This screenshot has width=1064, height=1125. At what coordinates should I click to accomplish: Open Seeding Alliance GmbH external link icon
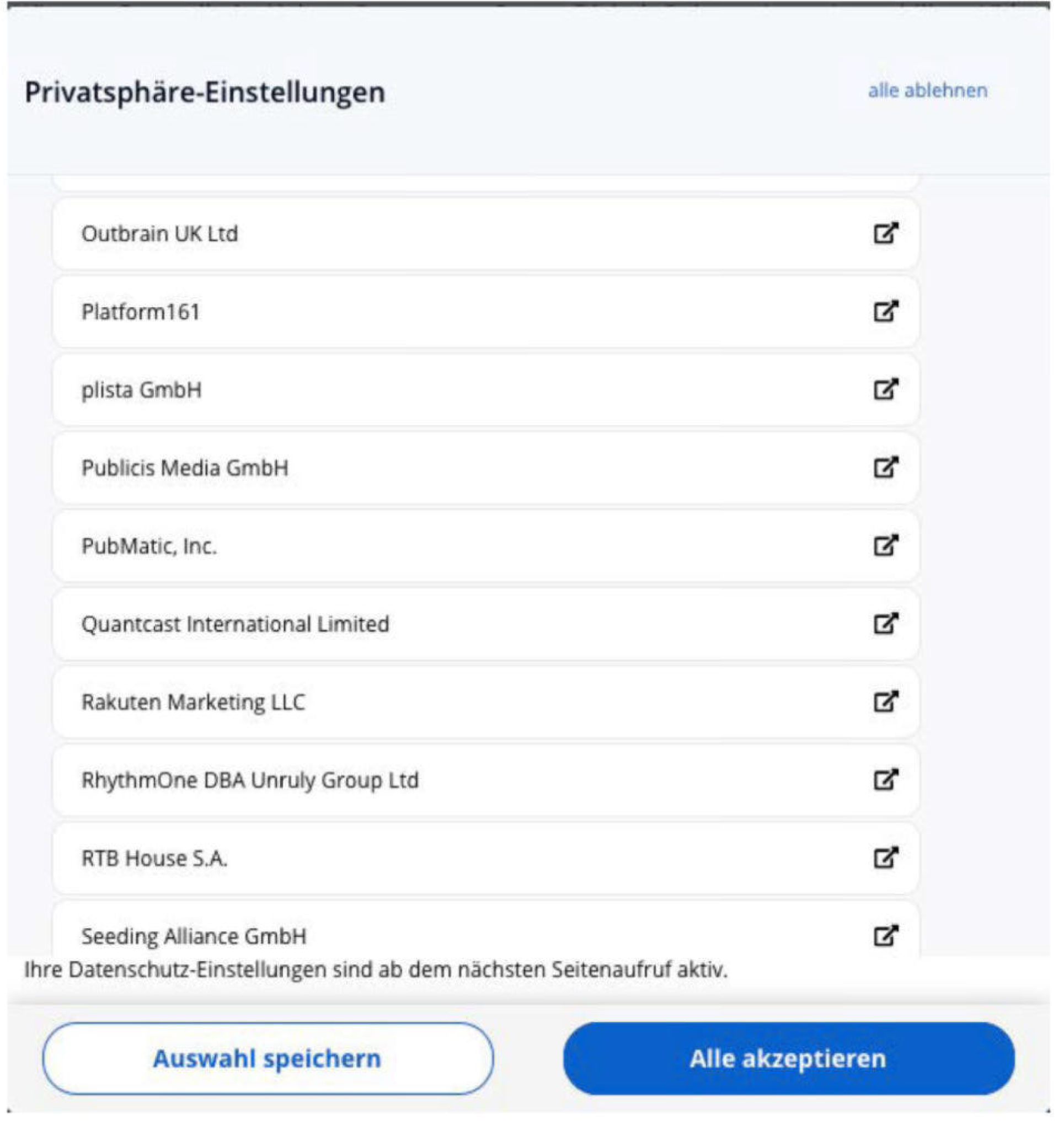click(x=885, y=936)
